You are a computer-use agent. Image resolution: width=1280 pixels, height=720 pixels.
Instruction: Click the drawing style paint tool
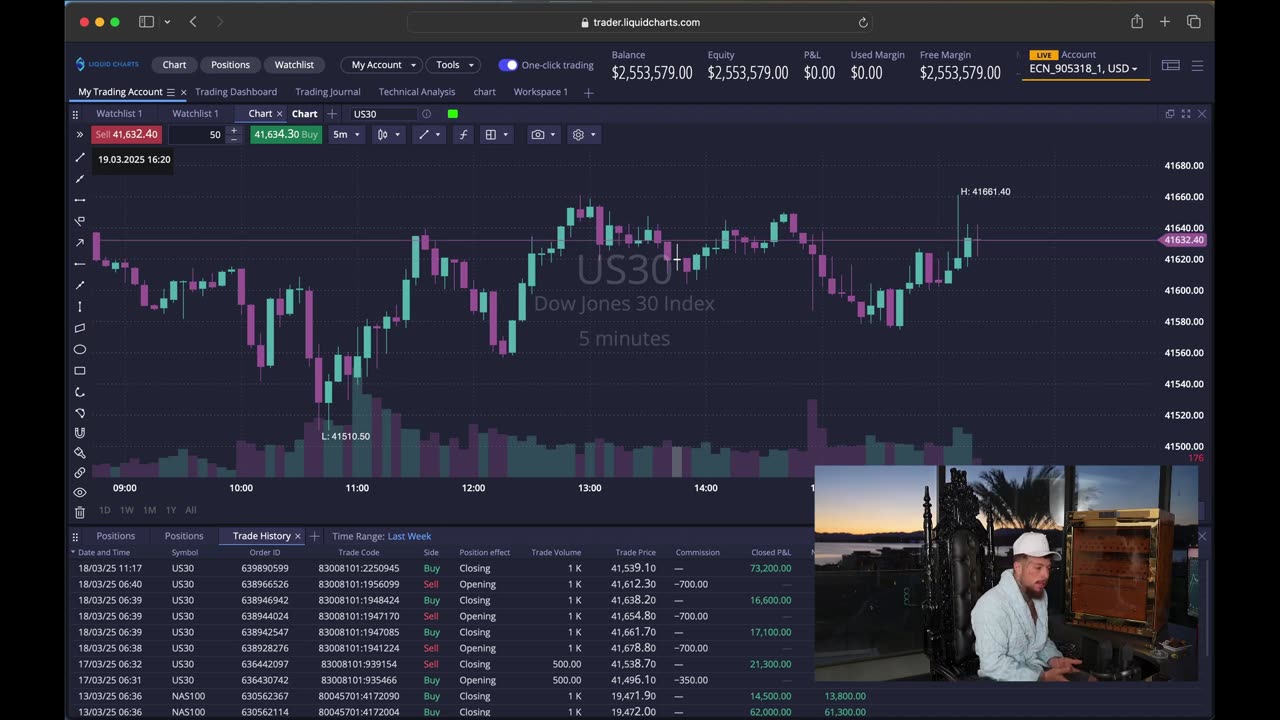click(x=80, y=453)
